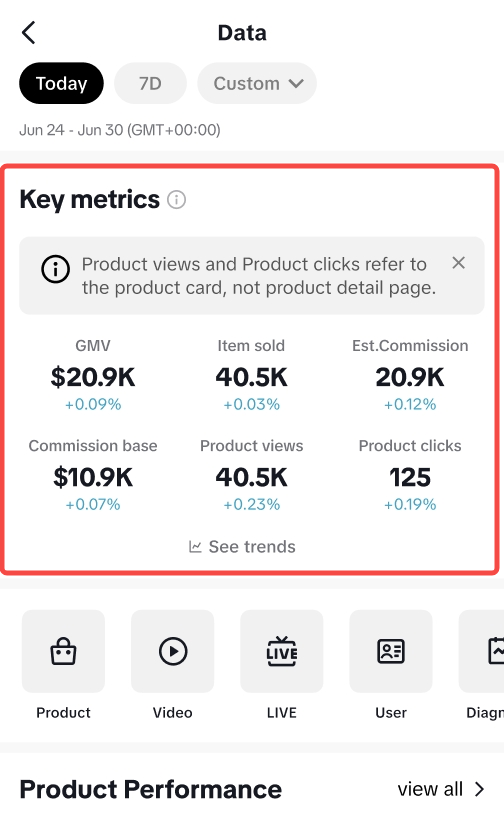The height and width of the screenshot is (826, 504).
Task: Select the Item sold metric
Action: pos(252,375)
